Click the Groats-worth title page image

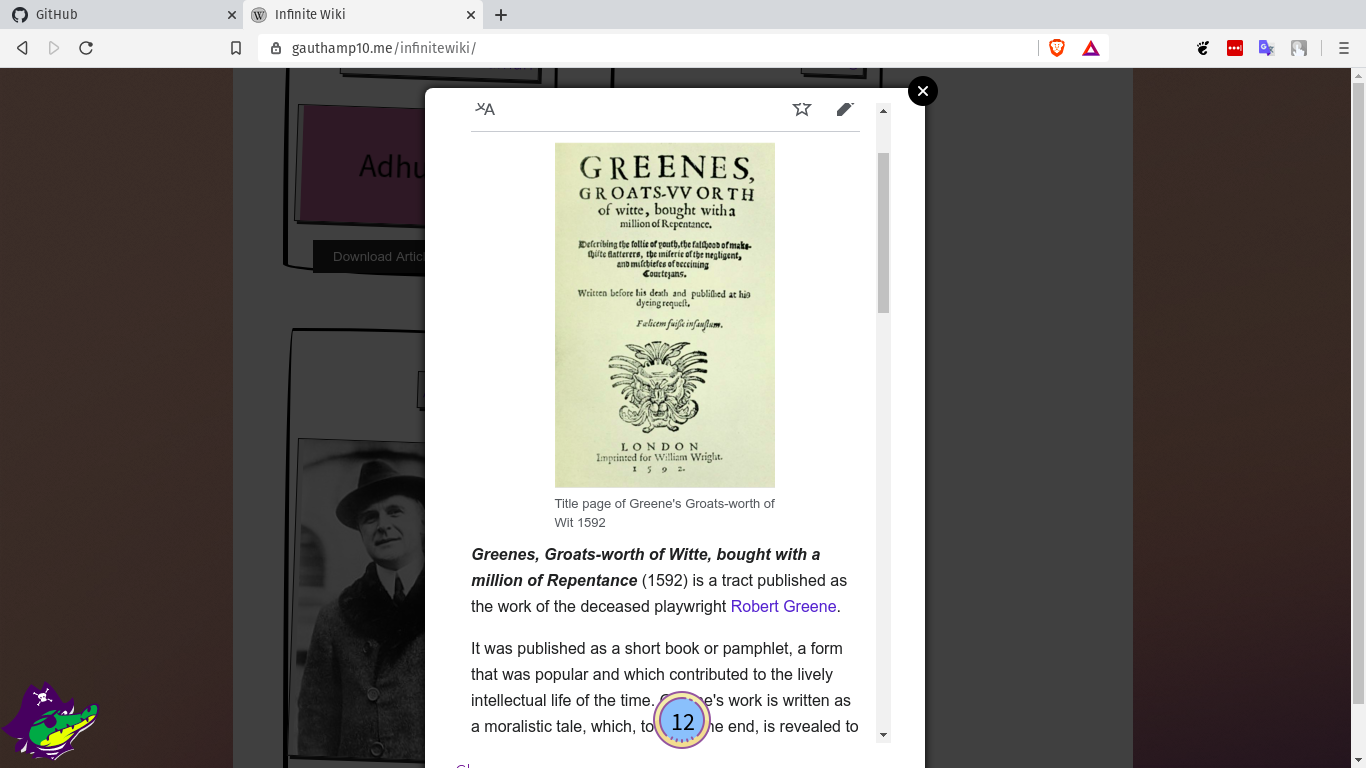pyautogui.click(x=665, y=315)
